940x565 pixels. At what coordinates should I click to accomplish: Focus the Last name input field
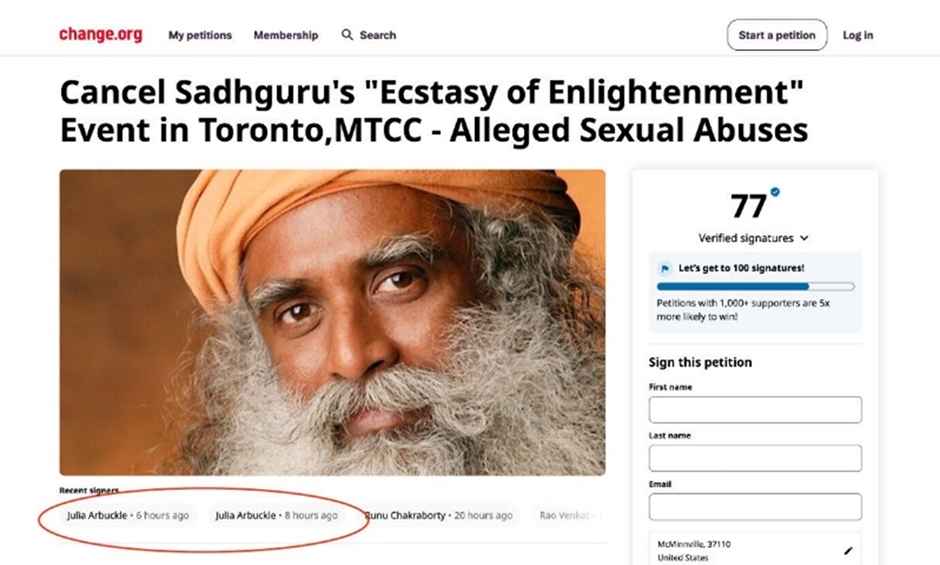755,458
